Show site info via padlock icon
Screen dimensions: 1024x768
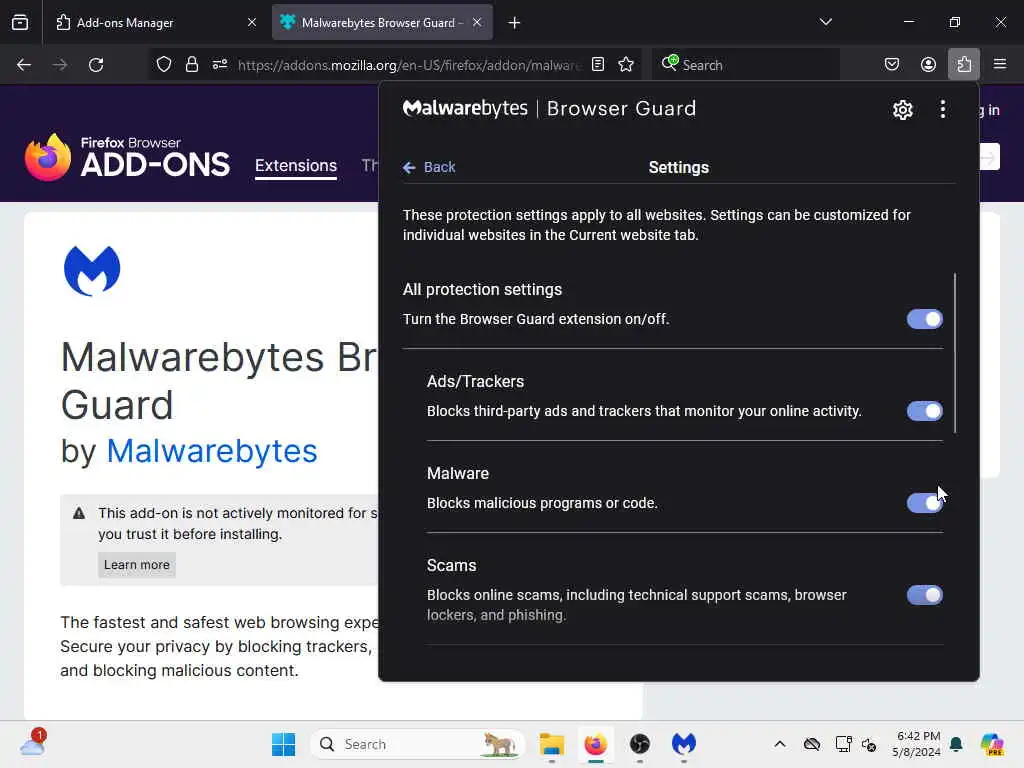pos(191,64)
